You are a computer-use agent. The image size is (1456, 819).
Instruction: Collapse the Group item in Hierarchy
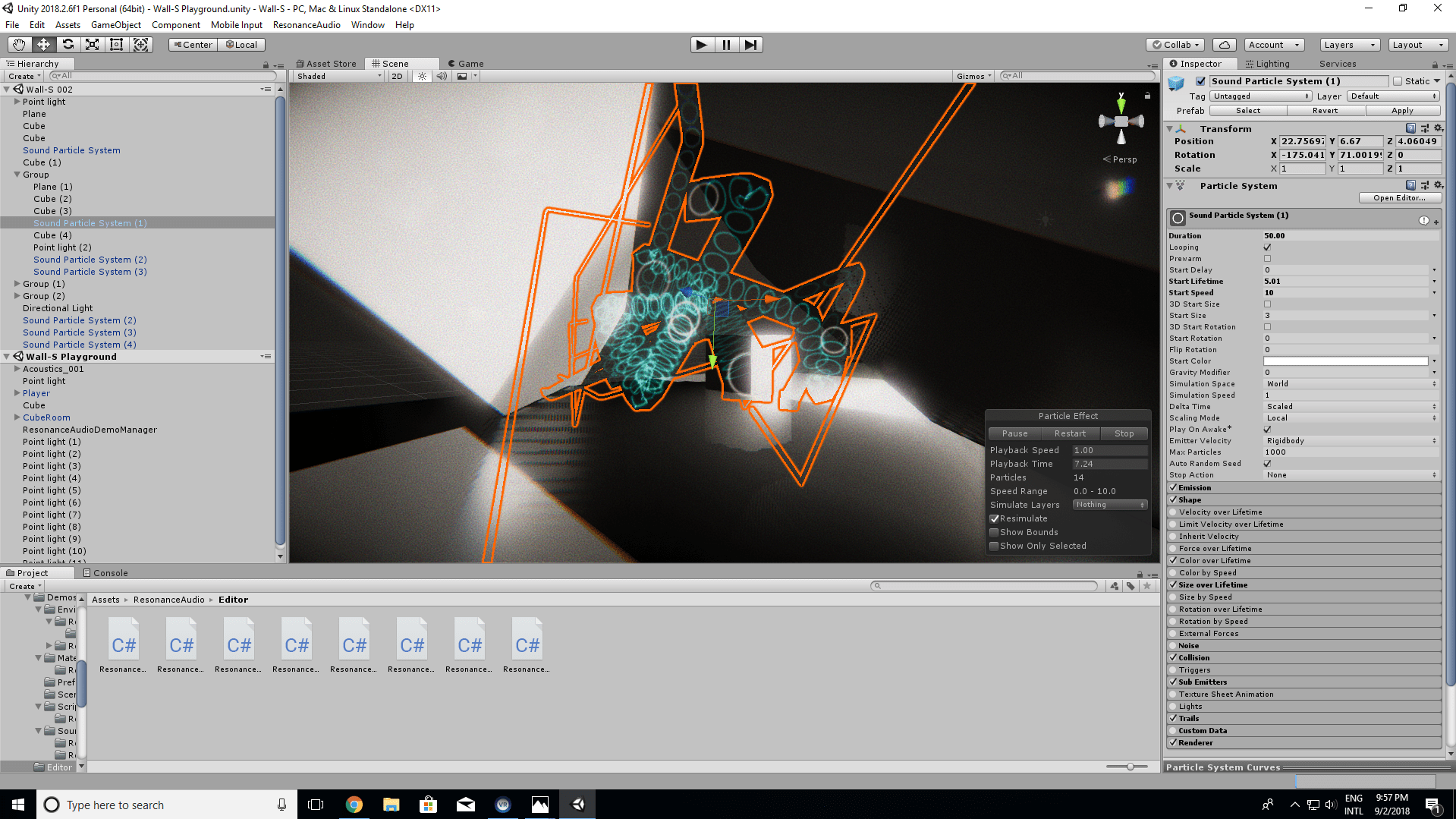click(17, 175)
